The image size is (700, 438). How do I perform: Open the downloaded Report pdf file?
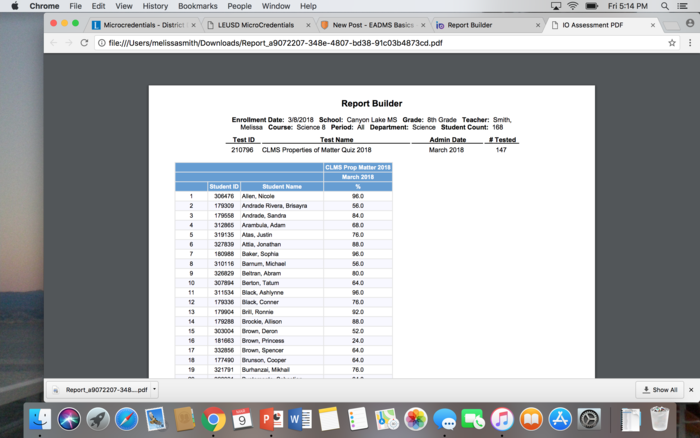tap(100, 389)
